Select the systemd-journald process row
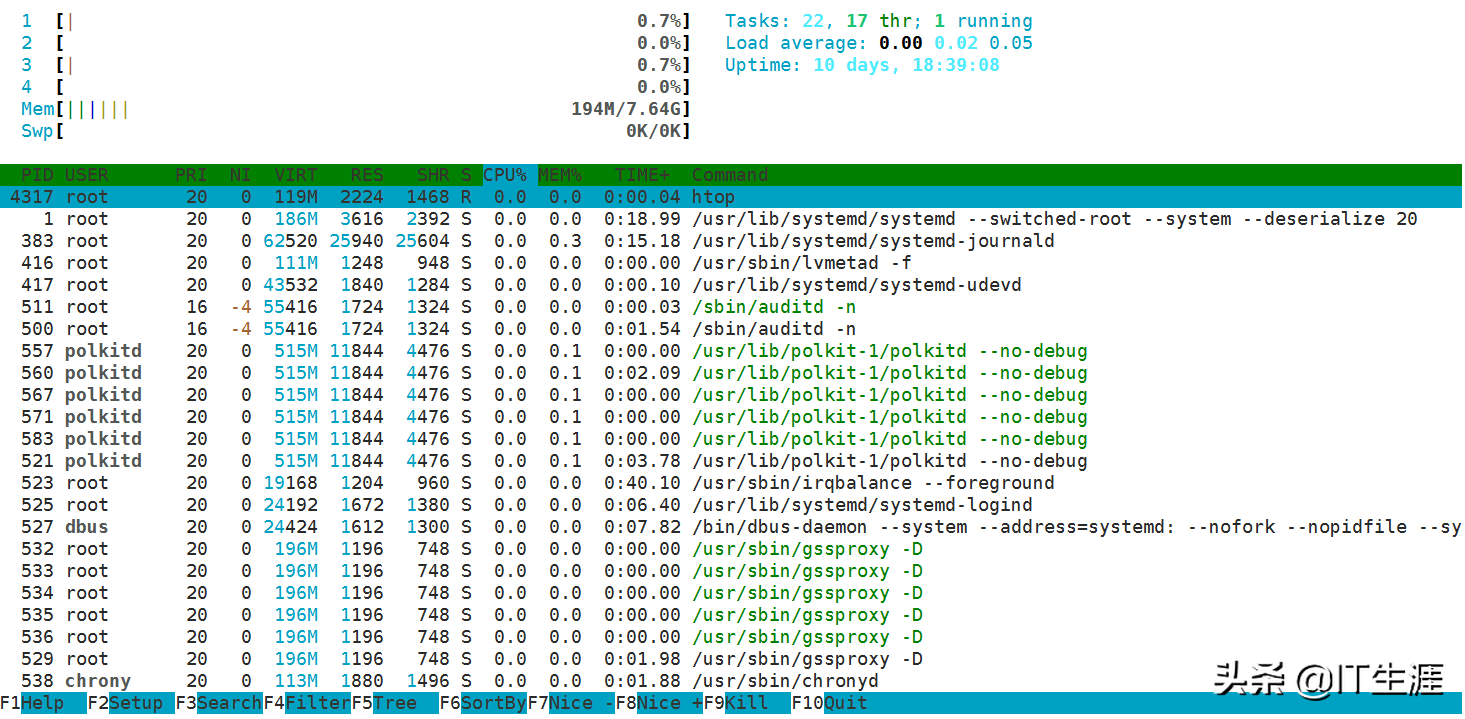1465x719 pixels. coord(731,241)
